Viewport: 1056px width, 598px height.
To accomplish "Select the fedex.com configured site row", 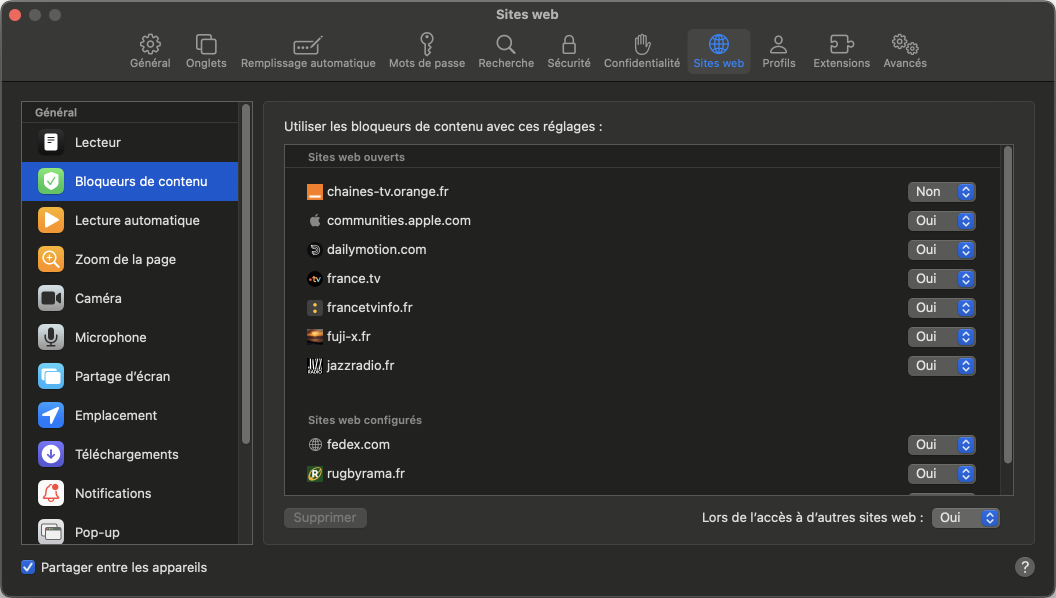I will point(642,445).
